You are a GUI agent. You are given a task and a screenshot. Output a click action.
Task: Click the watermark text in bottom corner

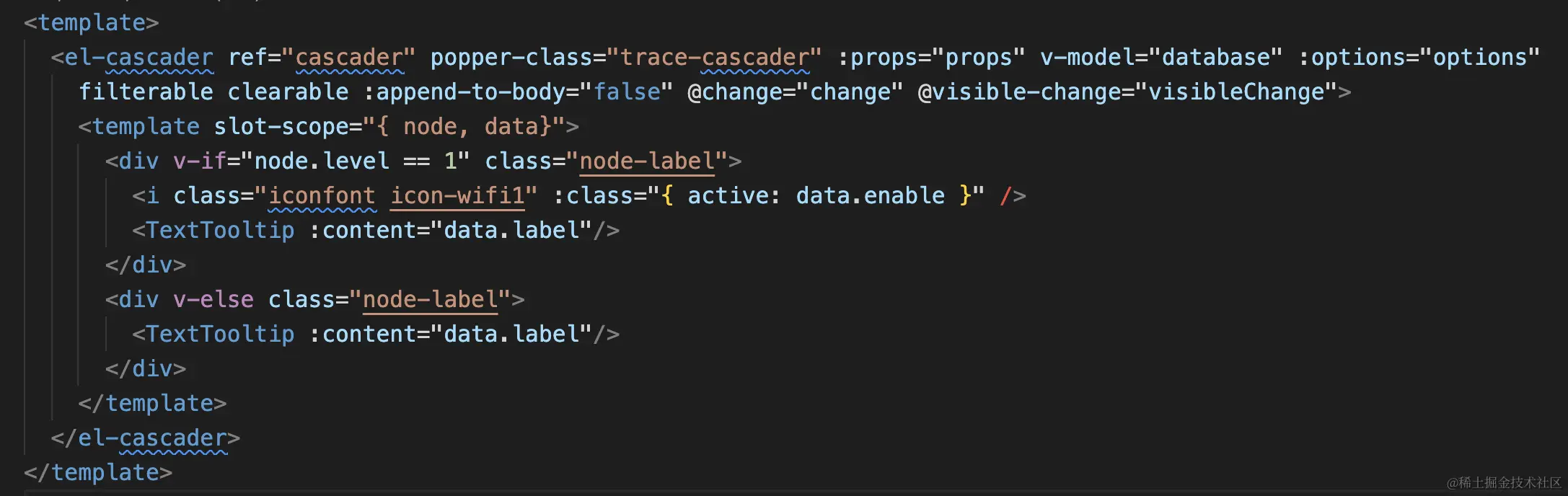point(1503,482)
